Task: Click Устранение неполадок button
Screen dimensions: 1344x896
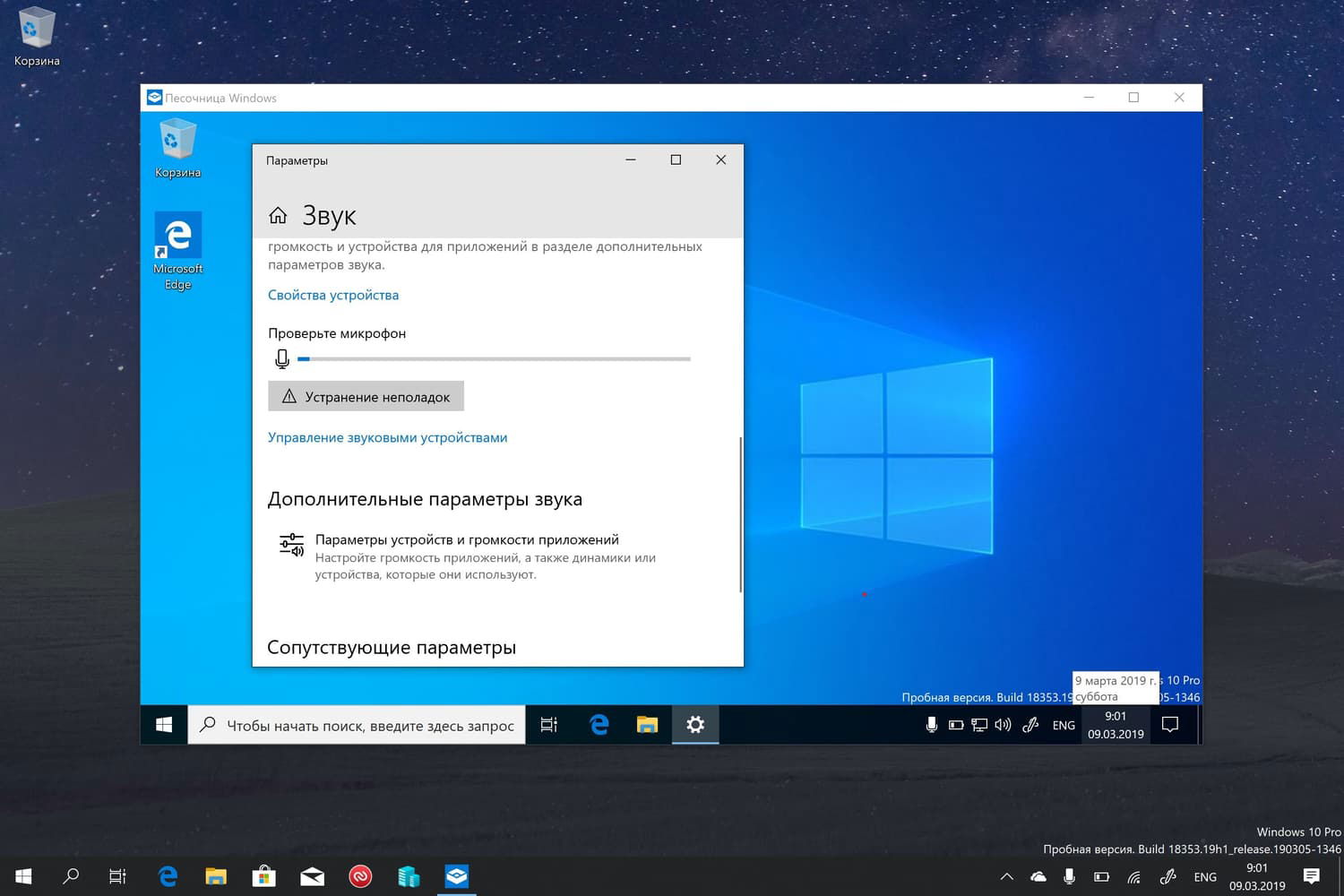Action: pos(366,396)
